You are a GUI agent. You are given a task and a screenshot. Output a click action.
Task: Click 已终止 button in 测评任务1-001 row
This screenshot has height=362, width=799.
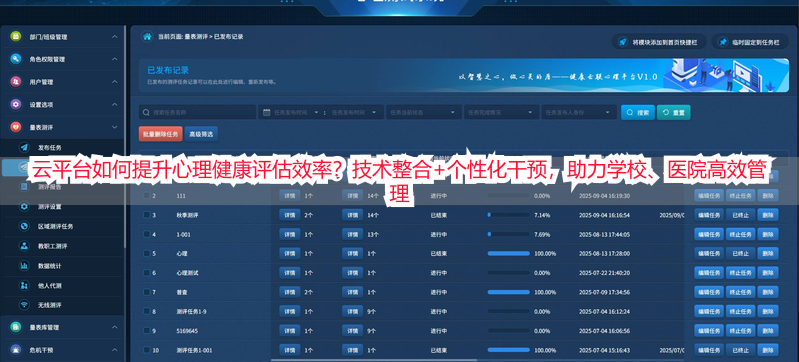740,350
